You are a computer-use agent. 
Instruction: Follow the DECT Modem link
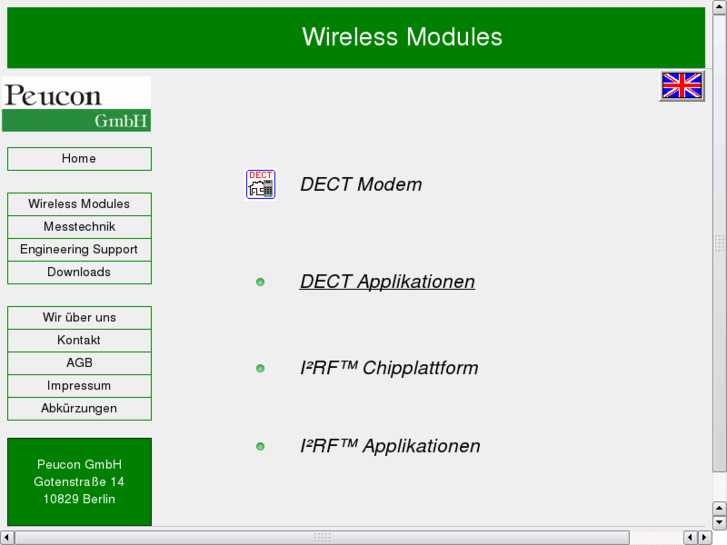pos(361,185)
